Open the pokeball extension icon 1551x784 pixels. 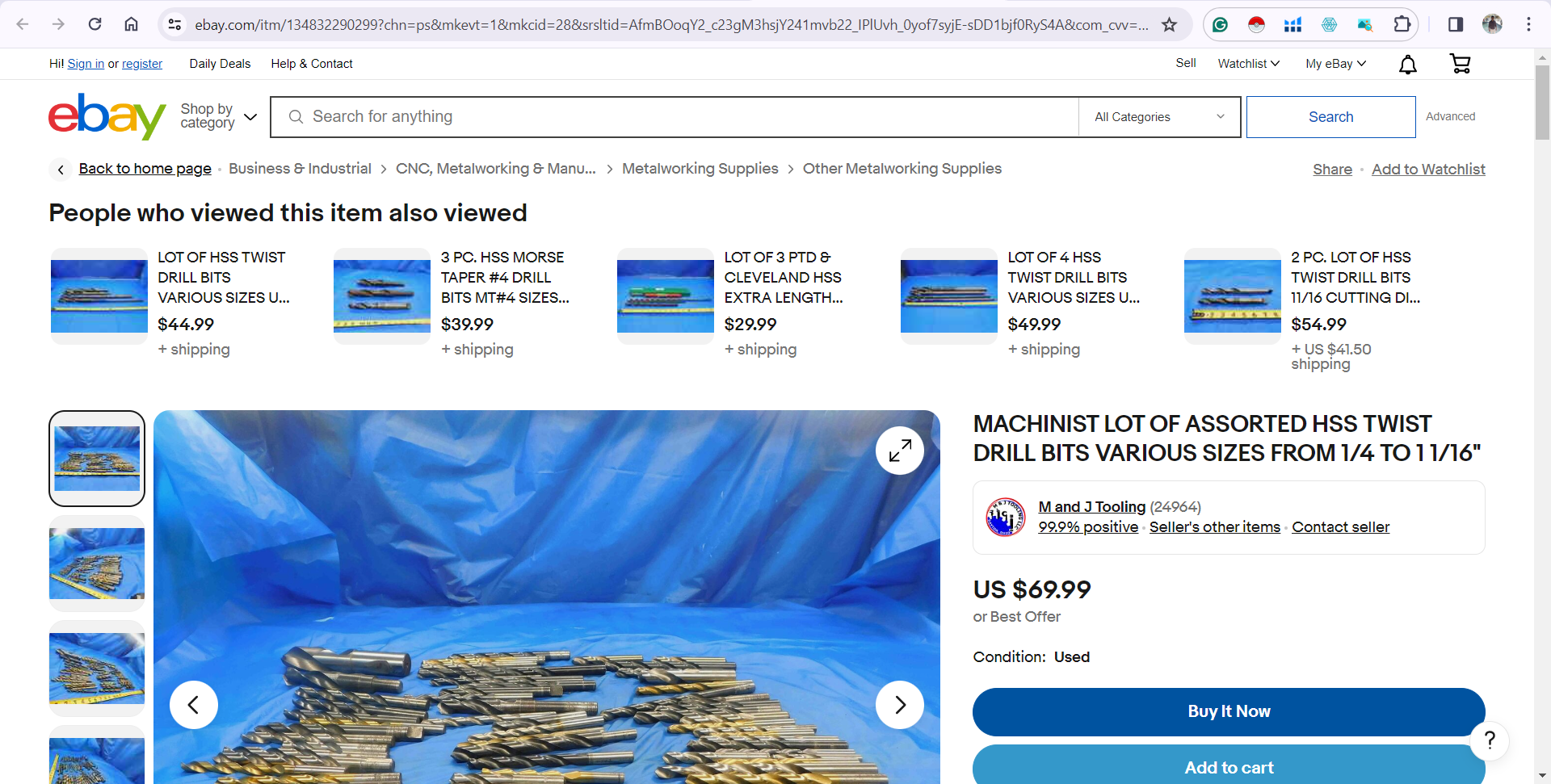(x=1256, y=25)
